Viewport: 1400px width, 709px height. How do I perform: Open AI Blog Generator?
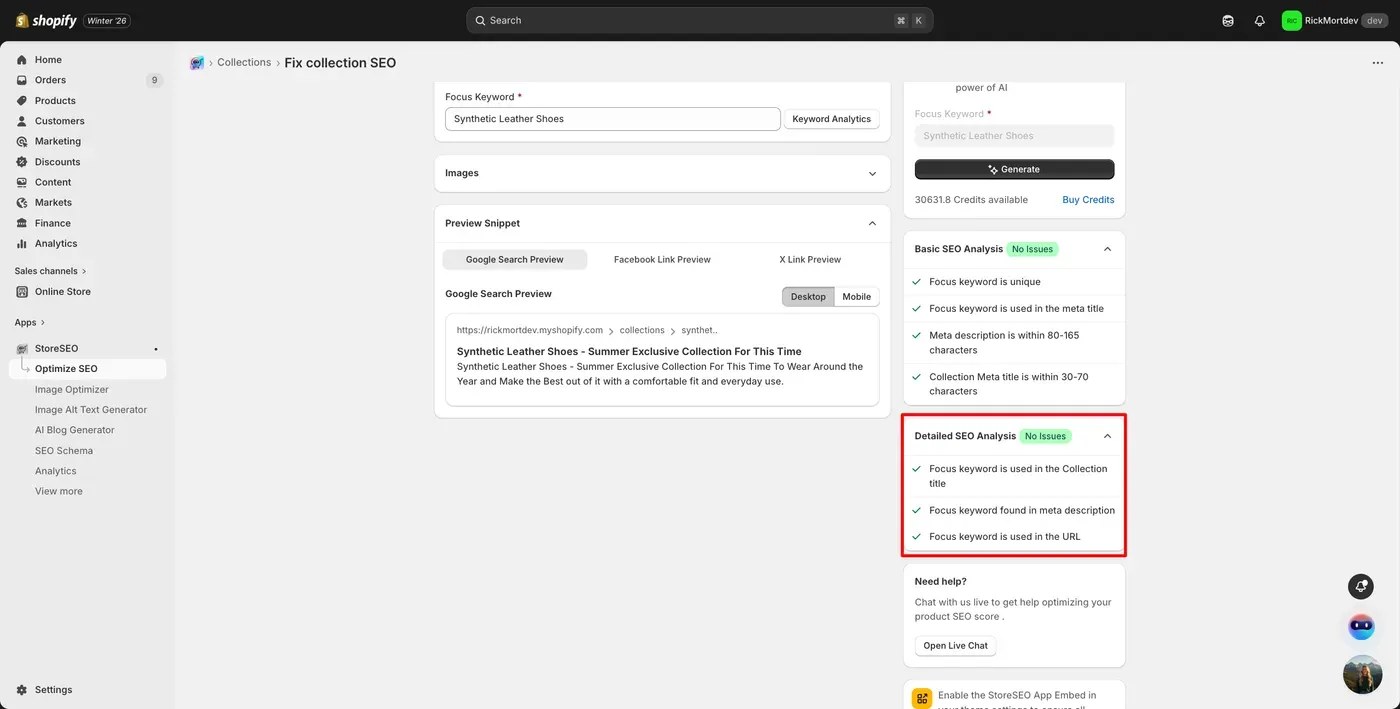coord(75,430)
